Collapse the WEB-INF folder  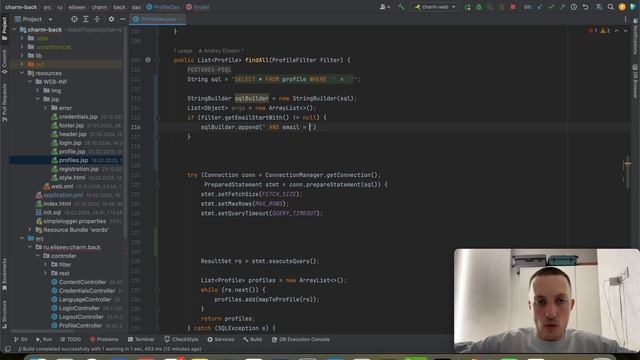tap(30, 82)
